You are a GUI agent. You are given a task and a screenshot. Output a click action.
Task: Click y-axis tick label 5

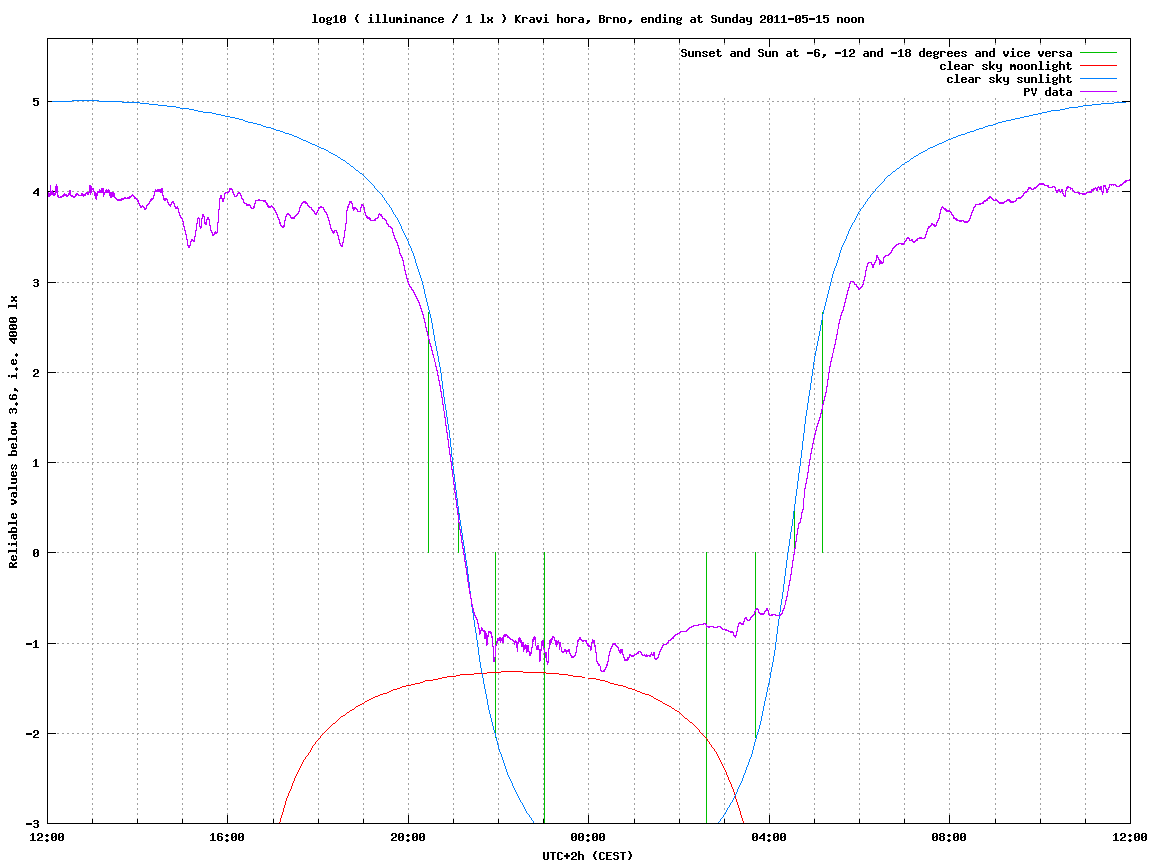coord(35,102)
